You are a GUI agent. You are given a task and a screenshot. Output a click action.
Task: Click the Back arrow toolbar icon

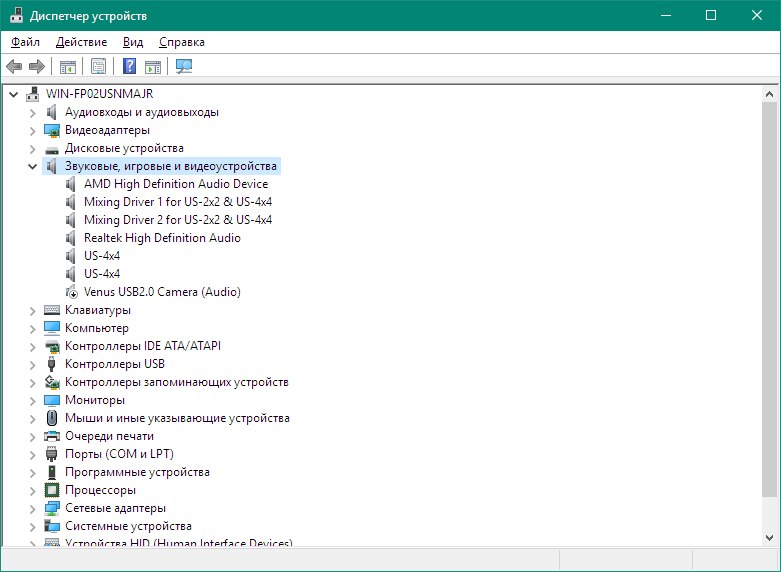pyautogui.click(x=14, y=66)
